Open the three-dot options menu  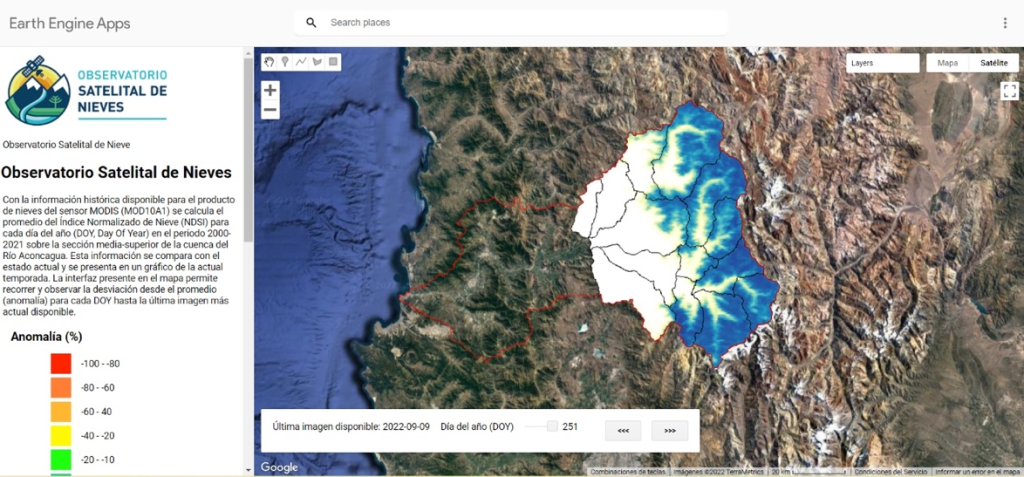tap(1005, 23)
